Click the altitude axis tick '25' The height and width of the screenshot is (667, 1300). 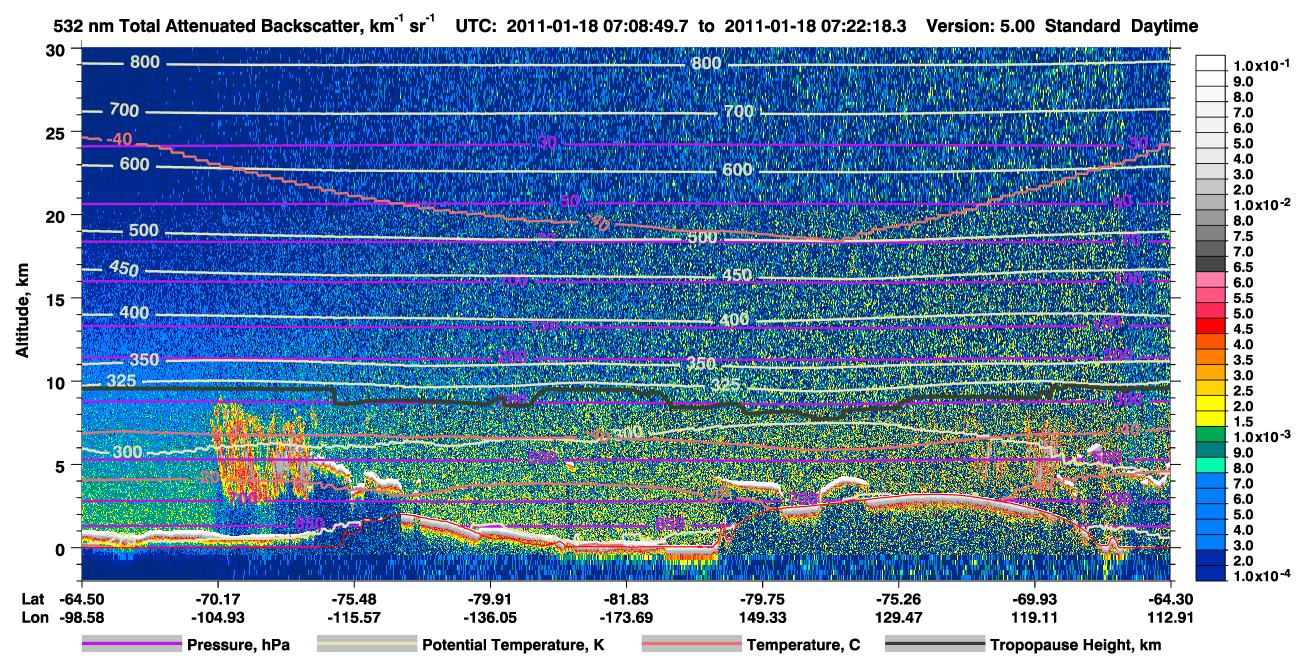click(x=56, y=133)
